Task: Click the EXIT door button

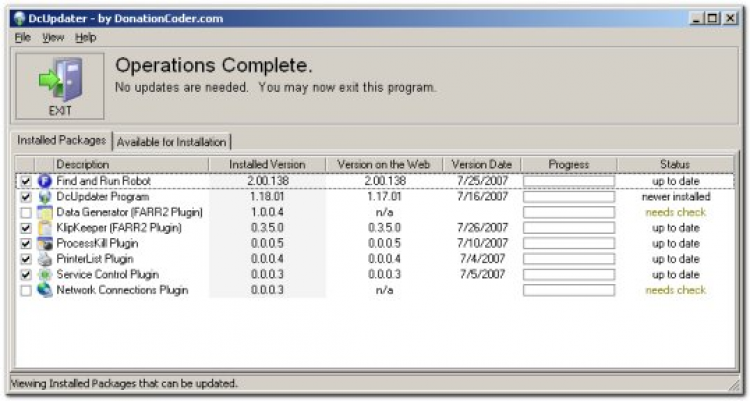Action: pos(60,86)
